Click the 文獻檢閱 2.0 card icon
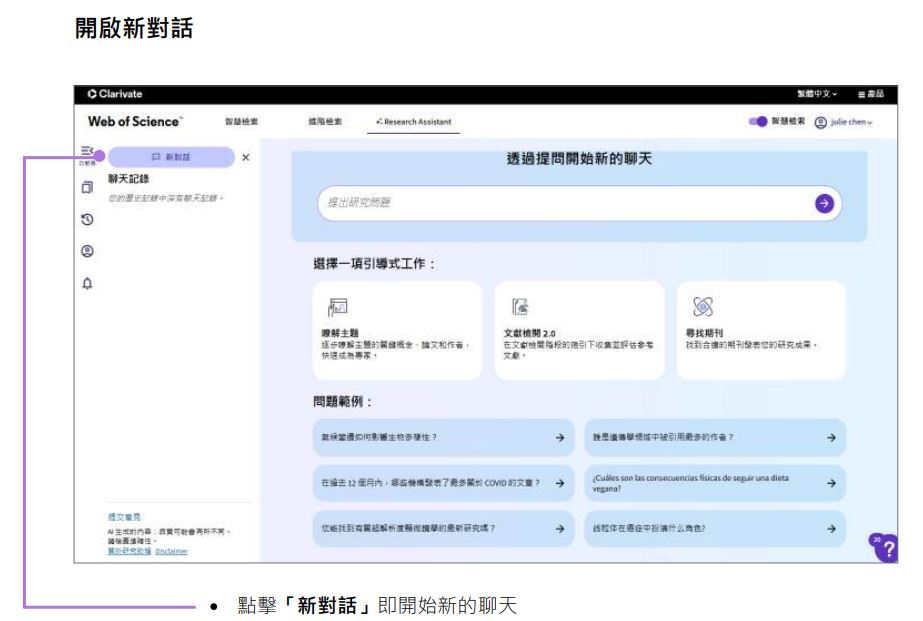 coord(520,307)
